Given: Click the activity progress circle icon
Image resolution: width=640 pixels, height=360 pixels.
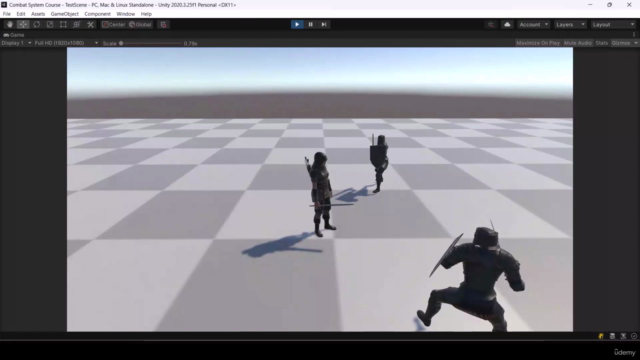Looking at the screenshot, I should [x=634, y=336].
